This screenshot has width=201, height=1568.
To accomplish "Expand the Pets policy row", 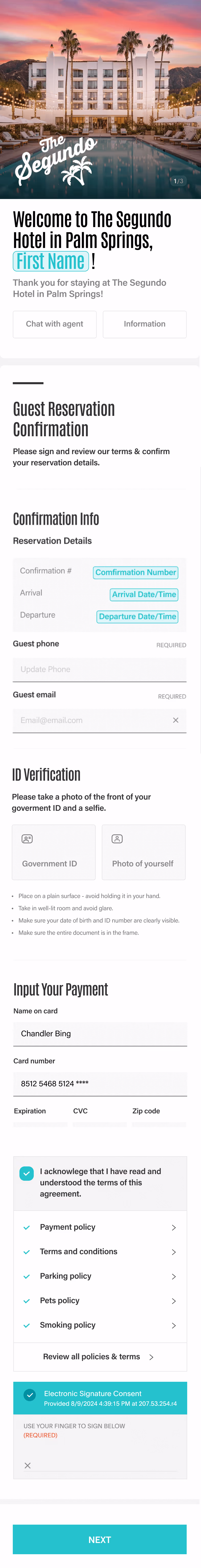I will tap(173, 1301).
